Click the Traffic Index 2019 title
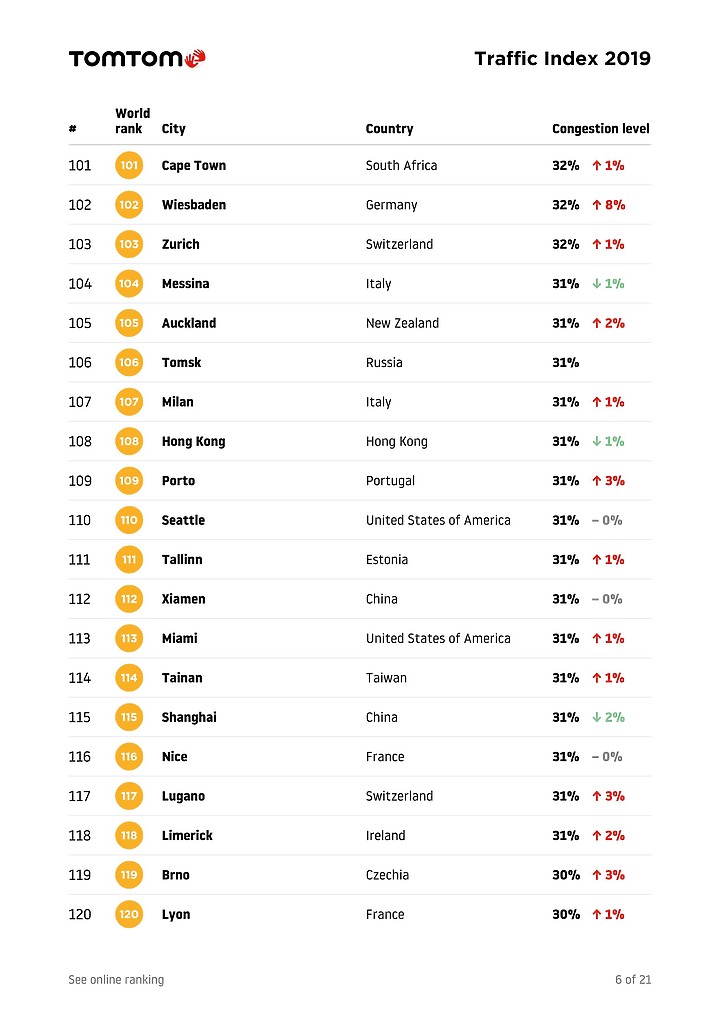720x1018 pixels. click(562, 58)
